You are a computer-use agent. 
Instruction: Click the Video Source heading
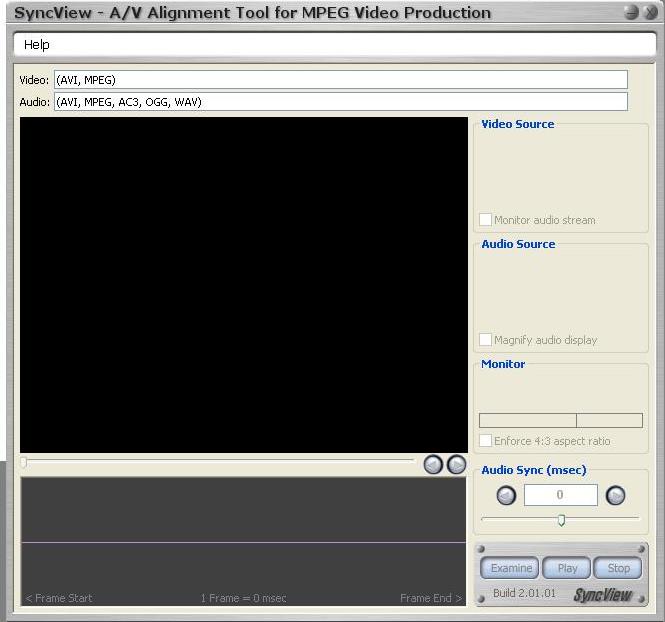[517, 124]
